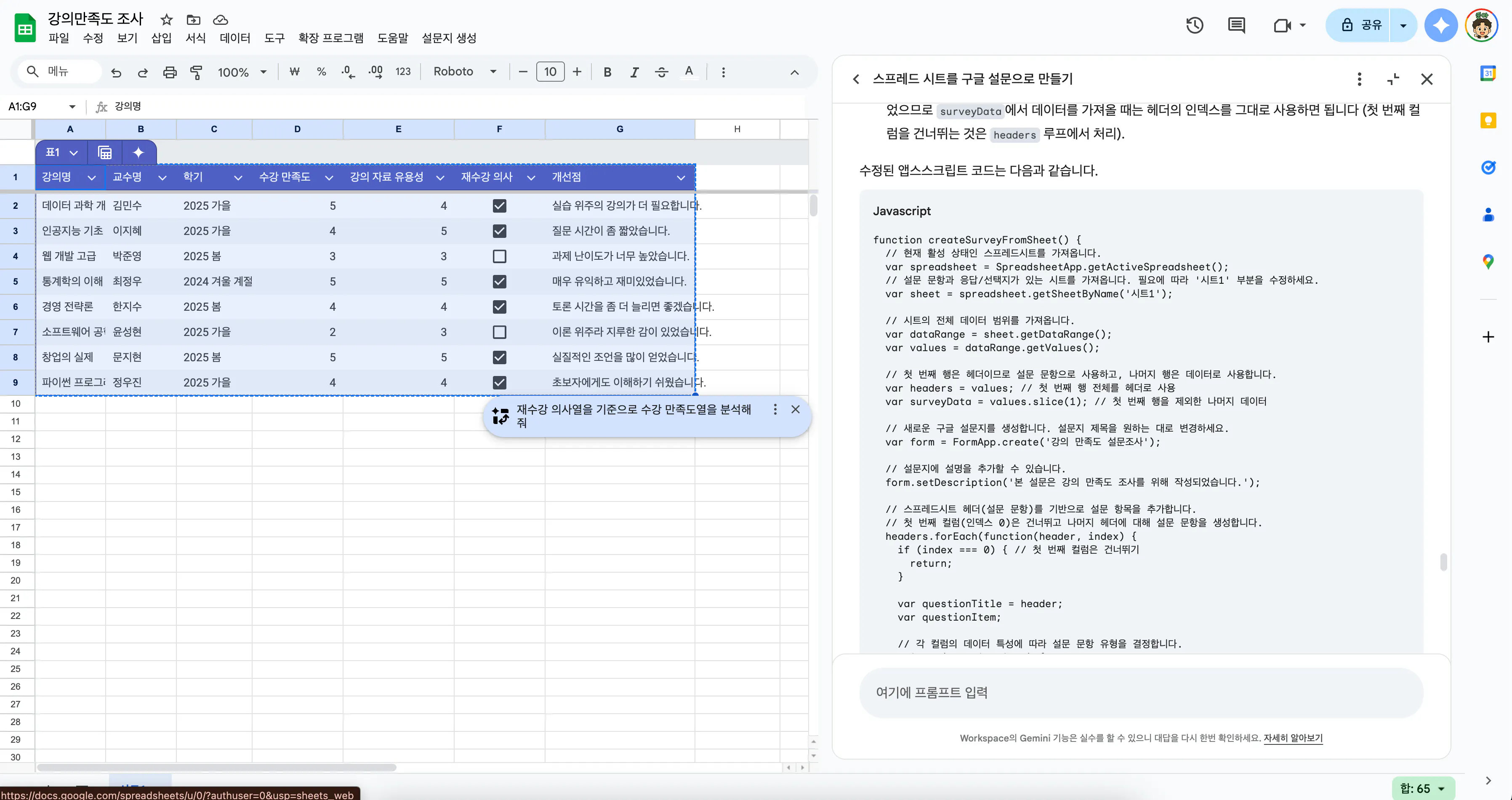
Task: Open the 자세히 알아보기 link
Action: 1292,738
